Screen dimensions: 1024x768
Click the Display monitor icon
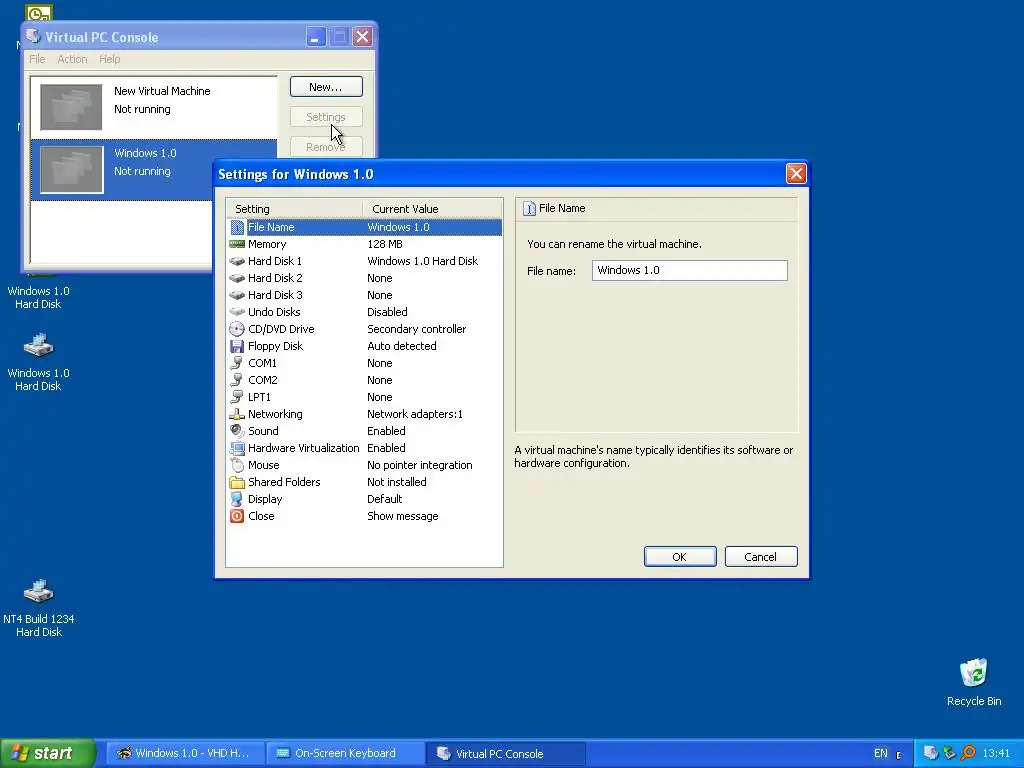pos(237,499)
